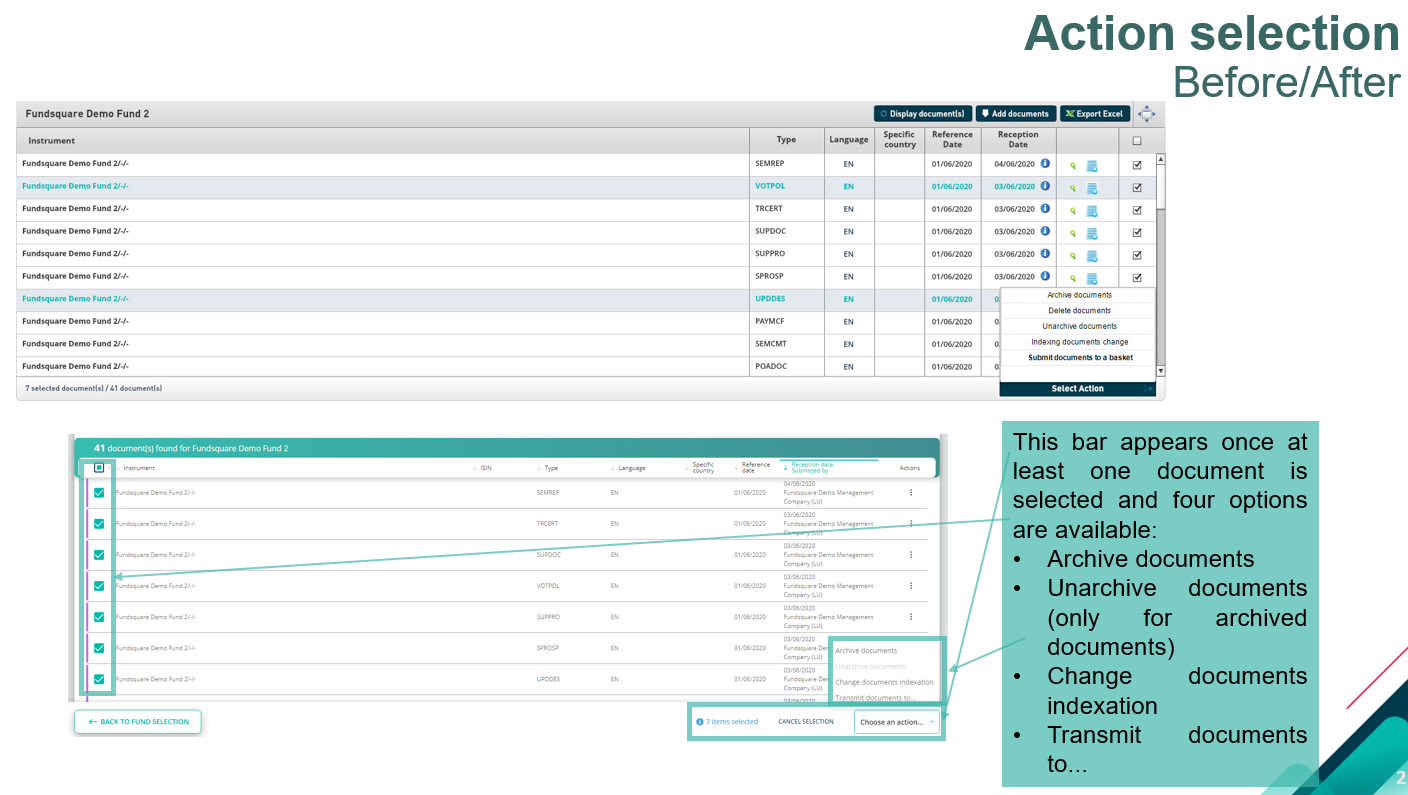The height and width of the screenshot is (795, 1408).
Task: Click the info icon in grey table TRCERT row
Action: [1045, 208]
